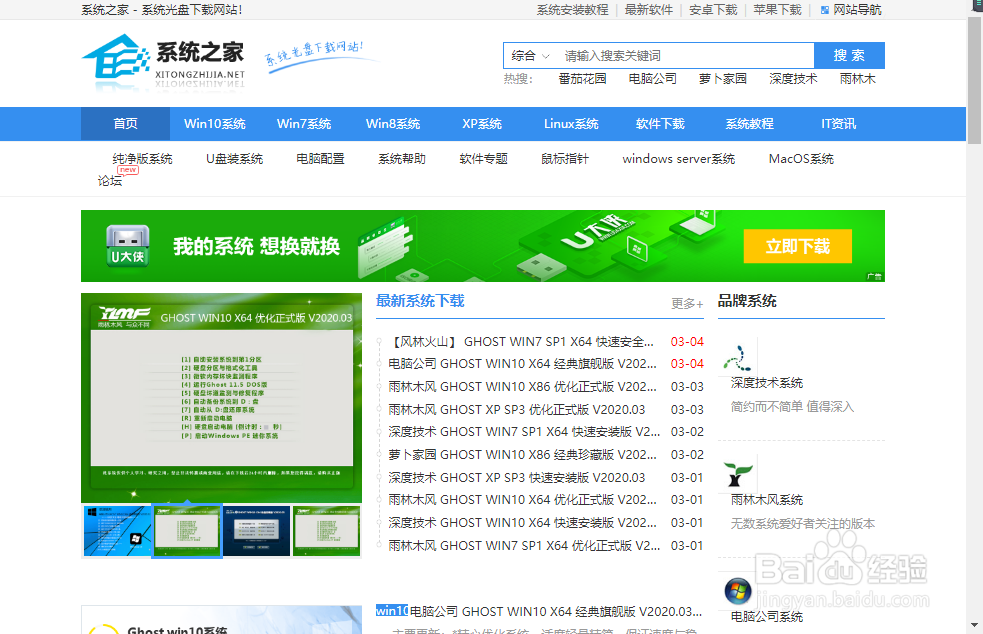Click the scrollbar down arrow
The width and height of the screenshot is (983, 634).
975,625
